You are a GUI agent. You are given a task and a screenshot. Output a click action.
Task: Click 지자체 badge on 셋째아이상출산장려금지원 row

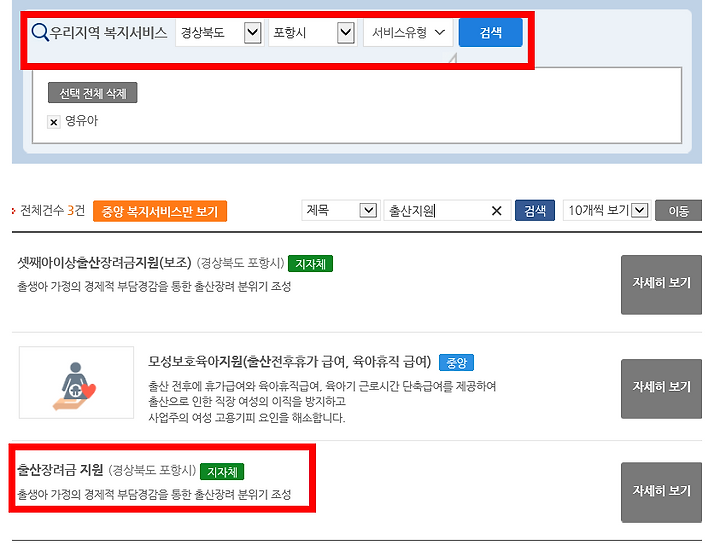tap(310, 264)
